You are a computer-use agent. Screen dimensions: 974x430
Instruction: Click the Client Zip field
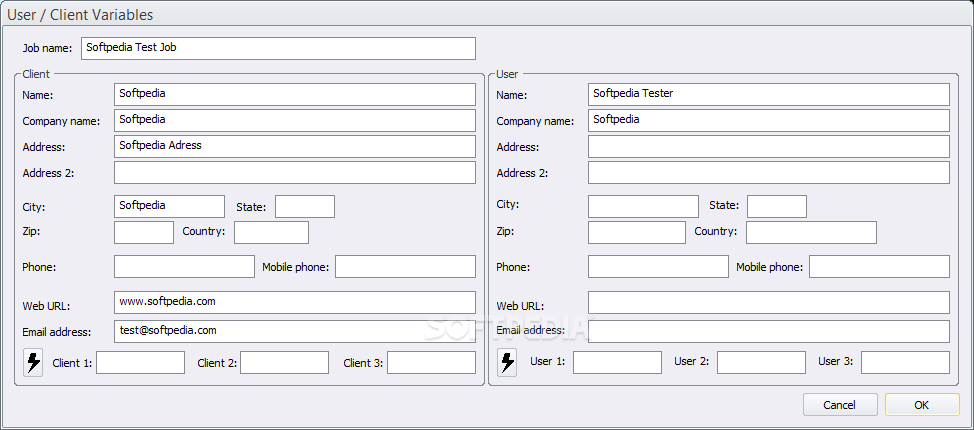tap(144, 232)
